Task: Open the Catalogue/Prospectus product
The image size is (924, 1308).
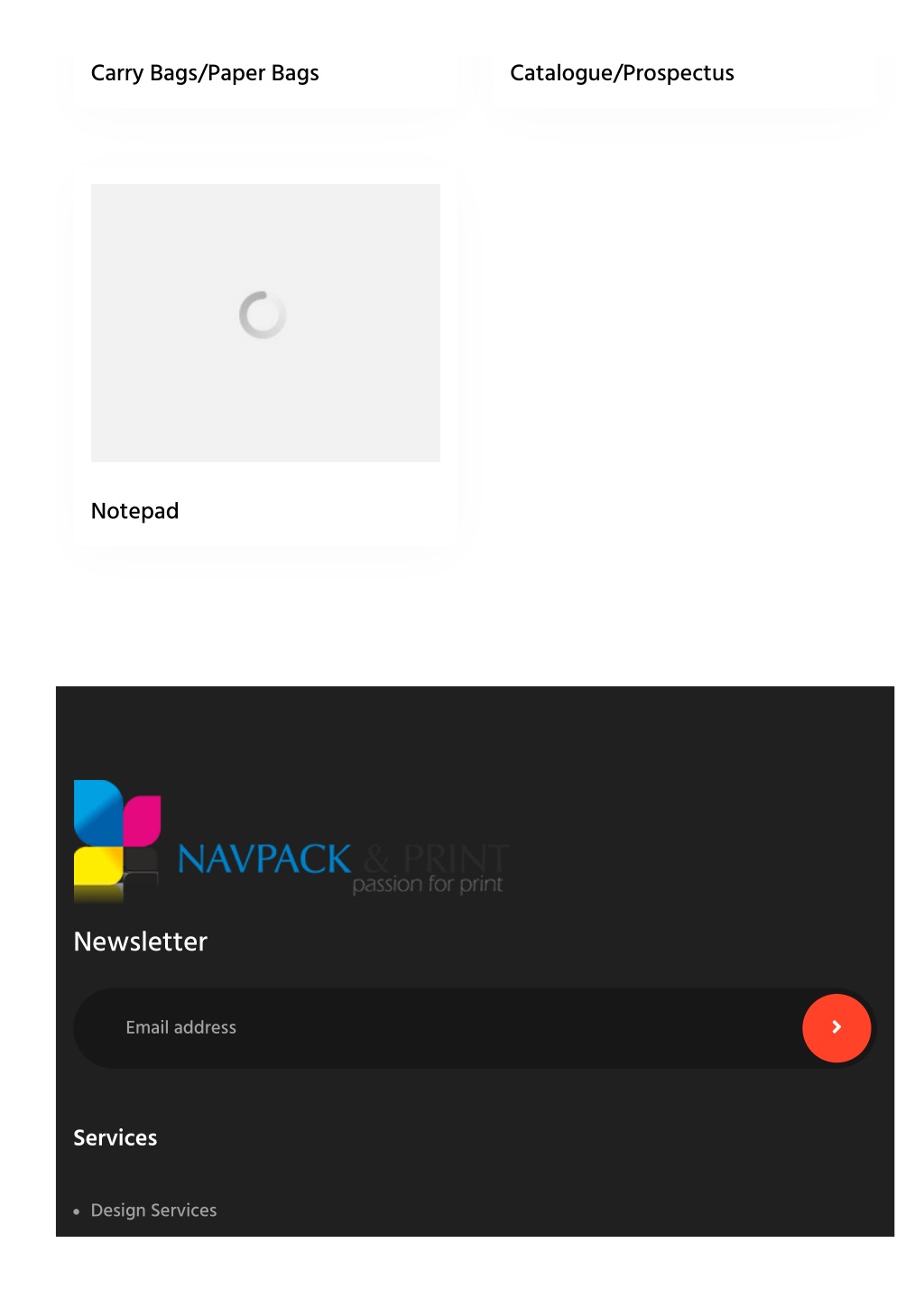Action: [622, 73]
